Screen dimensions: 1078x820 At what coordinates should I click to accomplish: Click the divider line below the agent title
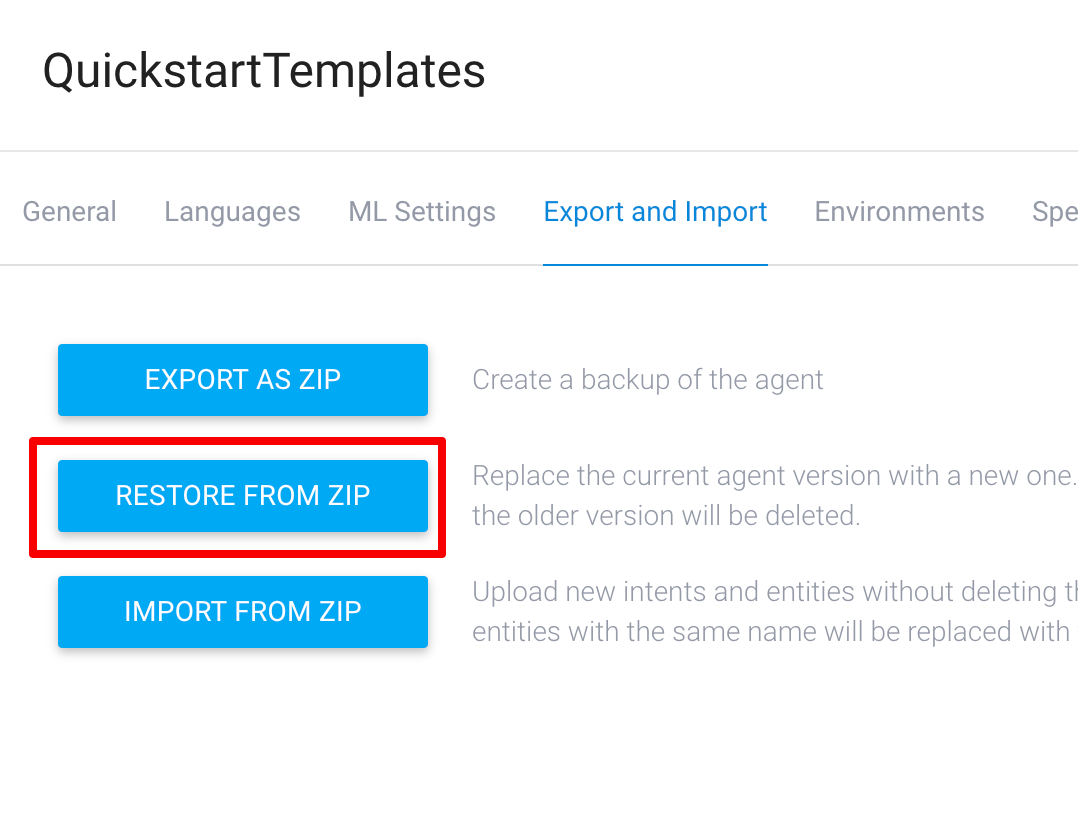pyautogui.click(x=539, y=151)
